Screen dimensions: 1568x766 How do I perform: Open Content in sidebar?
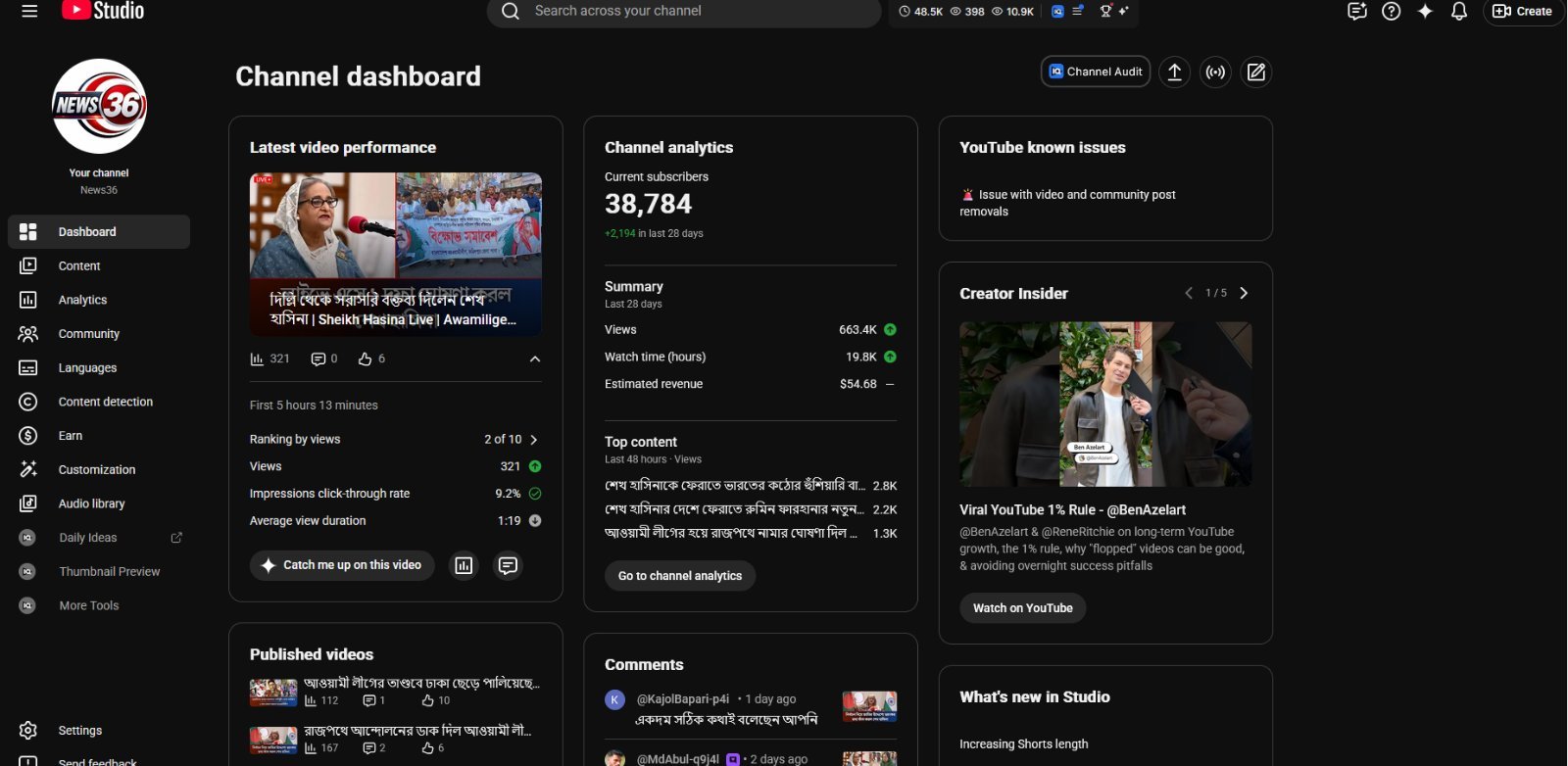(99, 266)
